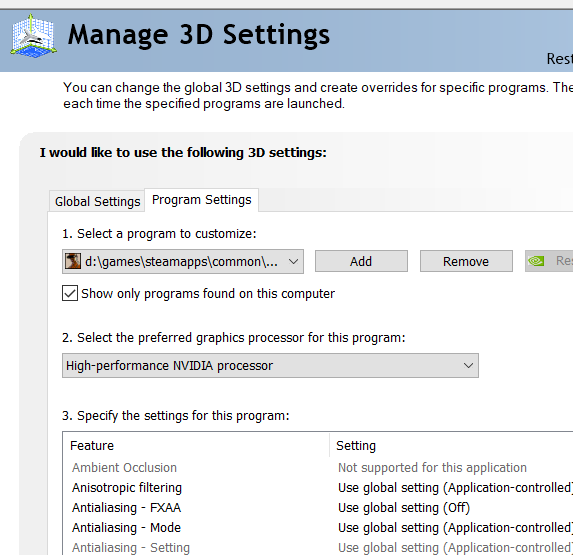Click the Feature column header

pos(92,445)
